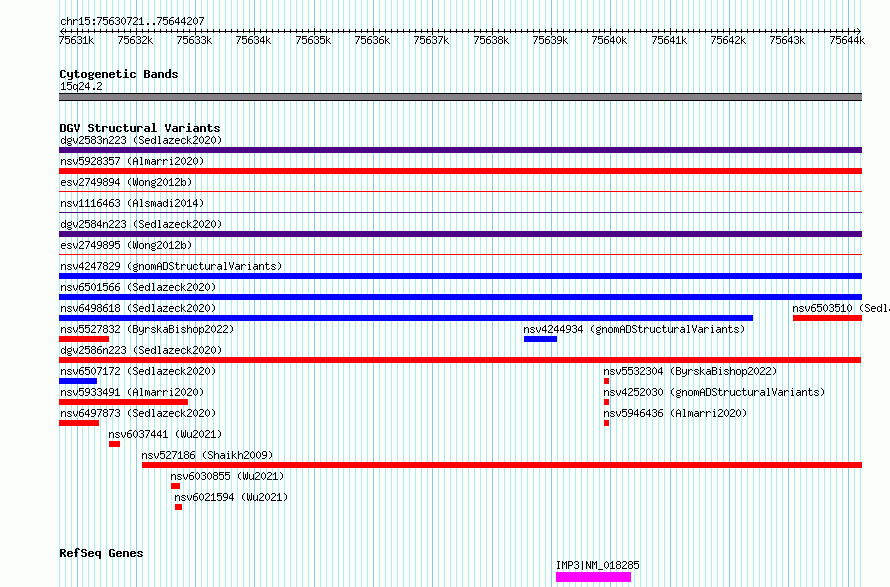
Task: Click the dgv2584n223 (Sedlazeck2020) label
Action: pos(141,224)
